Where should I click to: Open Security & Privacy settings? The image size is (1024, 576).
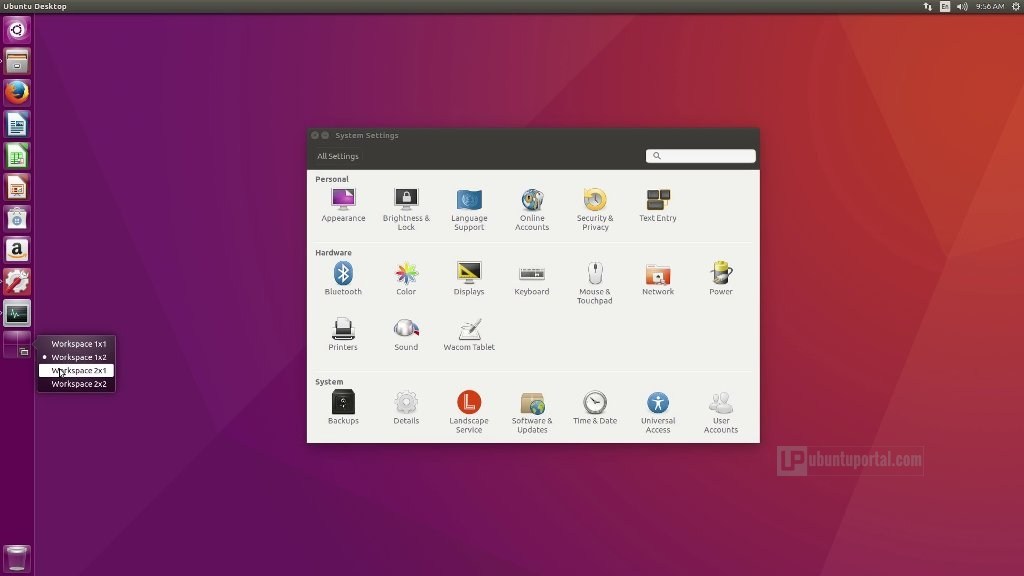[595, 209]
